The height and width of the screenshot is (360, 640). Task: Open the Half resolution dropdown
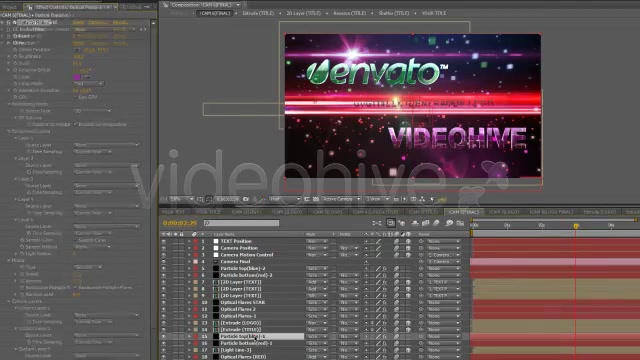(x=285, y=199)
